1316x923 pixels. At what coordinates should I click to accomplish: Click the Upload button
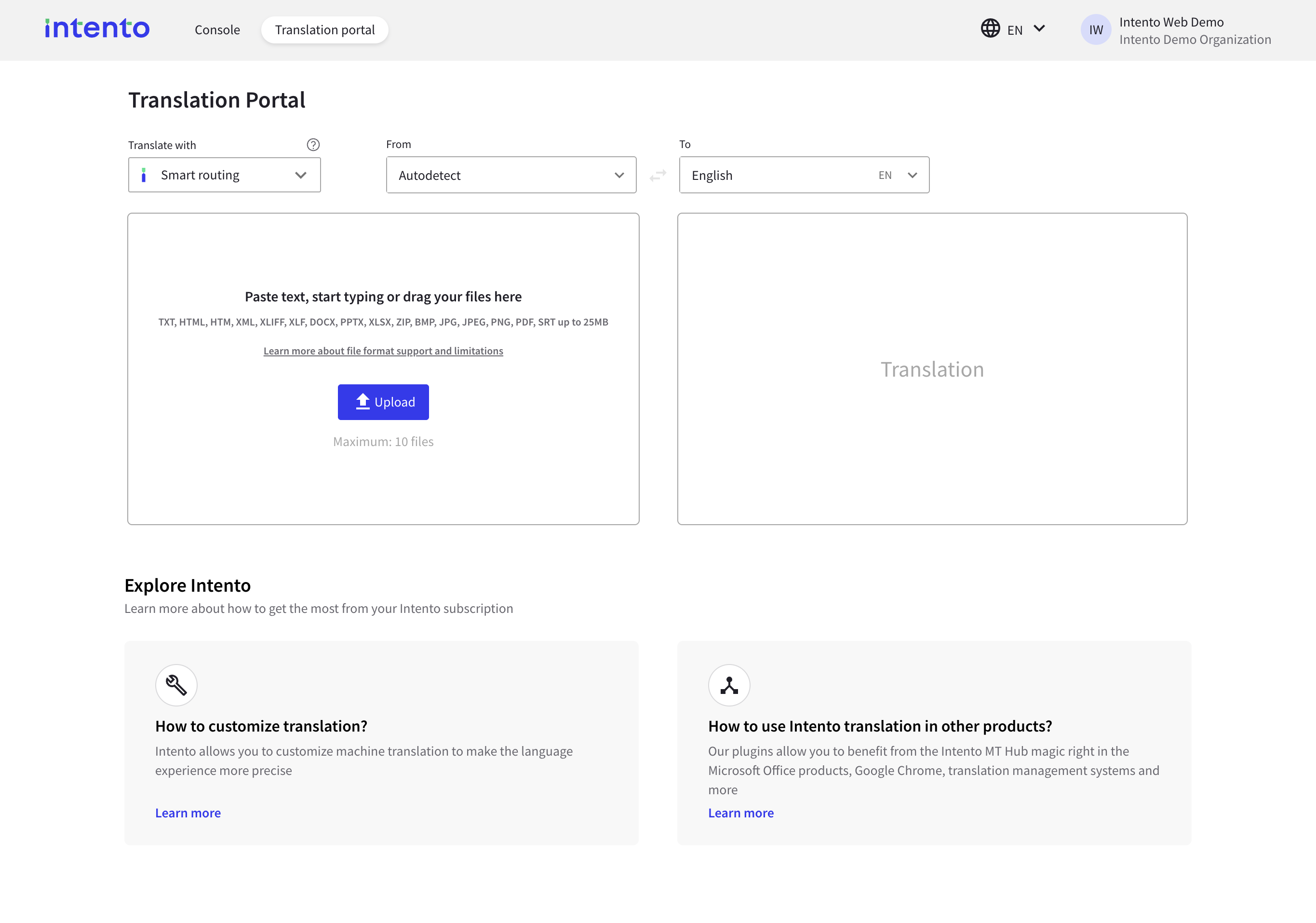tap(383, 402)
